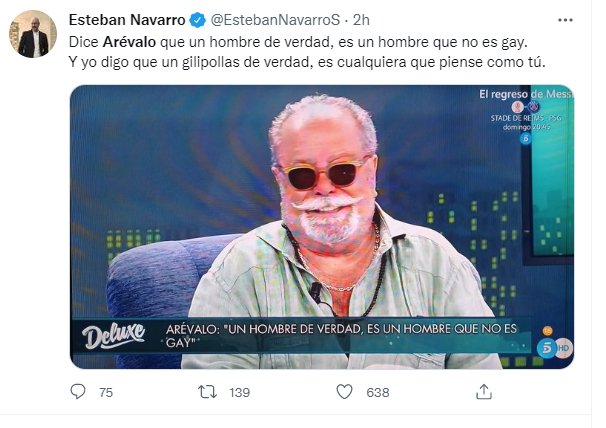The width and height of the screenshot is (606, 428).
Task: Click the 638 likes count
Action: (x=378, y=392)
